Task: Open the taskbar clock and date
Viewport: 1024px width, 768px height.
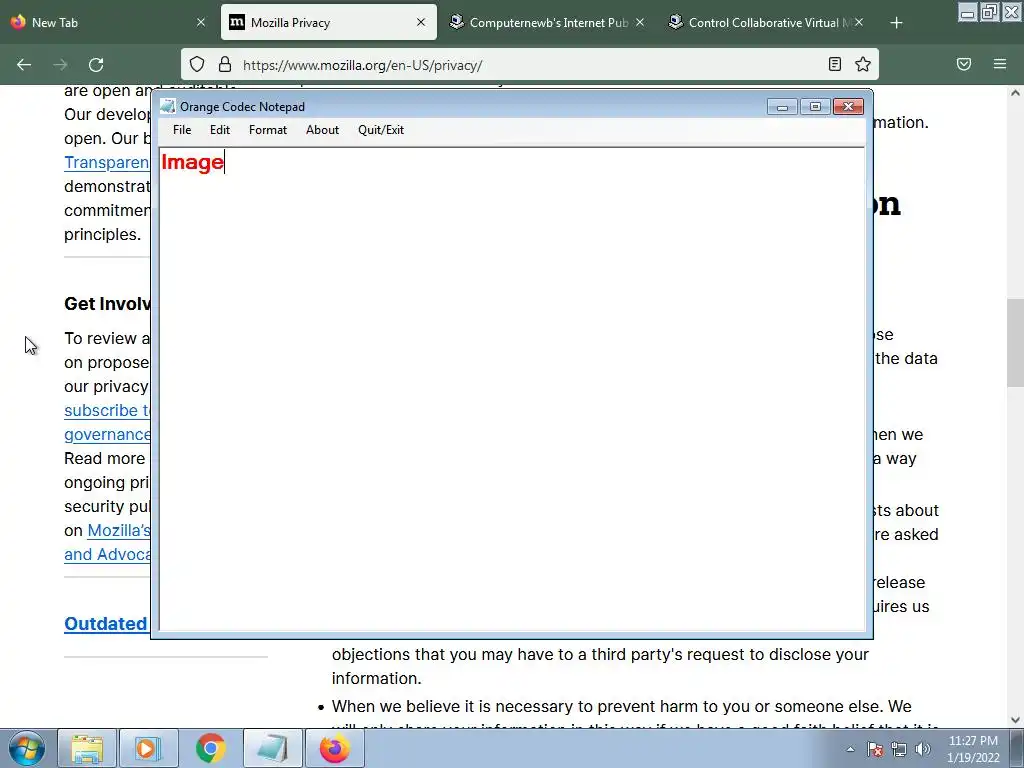Action: (973, 749)
